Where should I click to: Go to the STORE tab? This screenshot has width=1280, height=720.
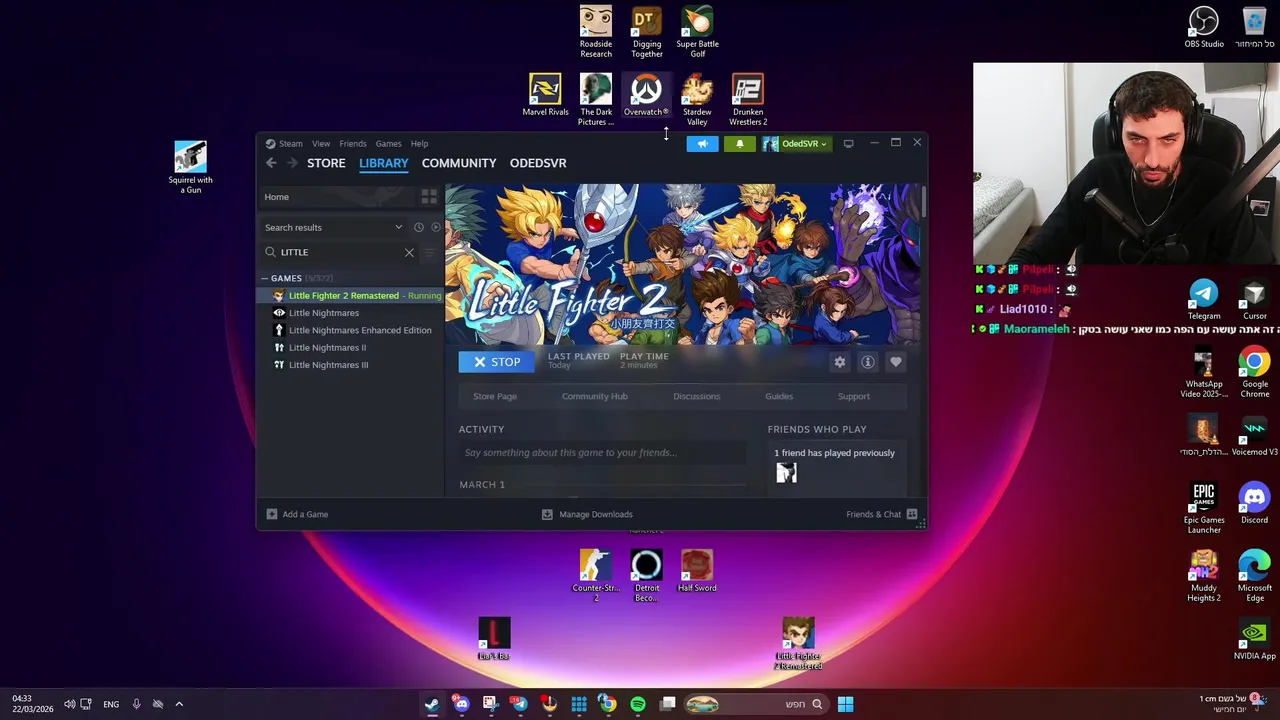click(x=326, y=163)
